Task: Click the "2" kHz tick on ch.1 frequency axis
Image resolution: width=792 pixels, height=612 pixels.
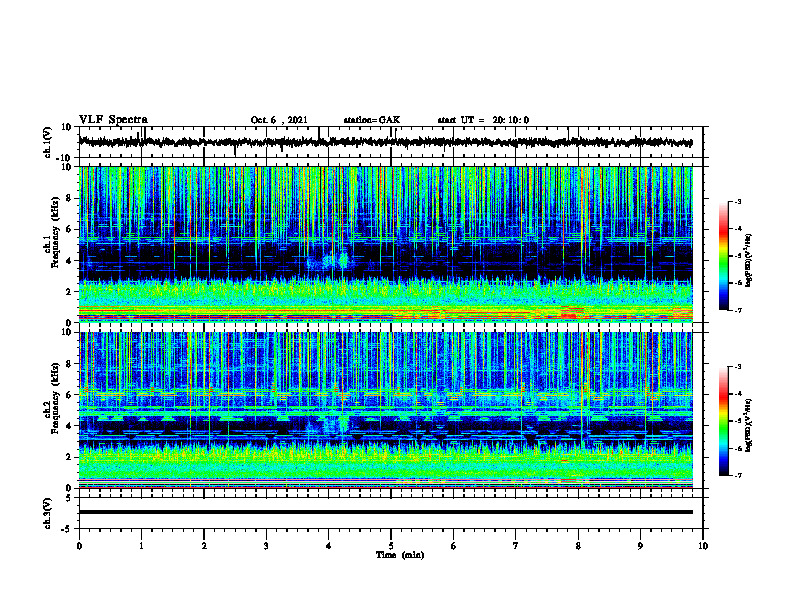Action: pyautogui.click(x=69, y=292)
